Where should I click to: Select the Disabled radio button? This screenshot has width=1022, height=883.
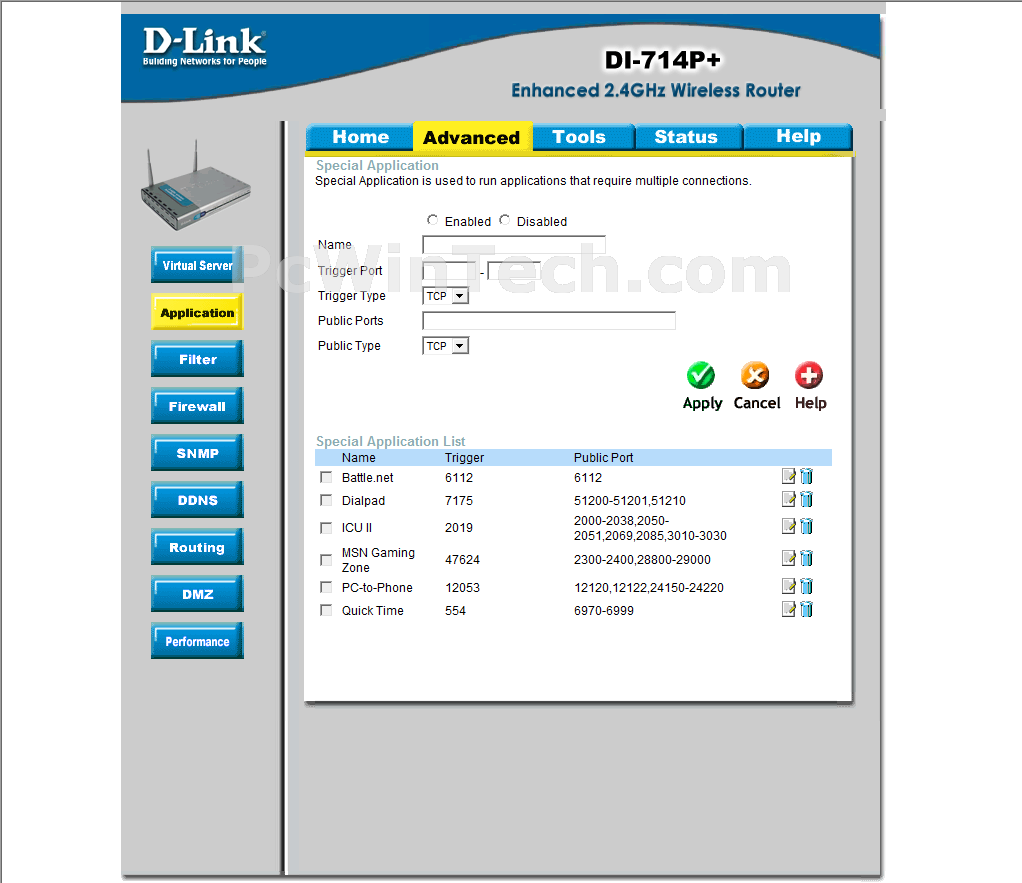point(504,220)
